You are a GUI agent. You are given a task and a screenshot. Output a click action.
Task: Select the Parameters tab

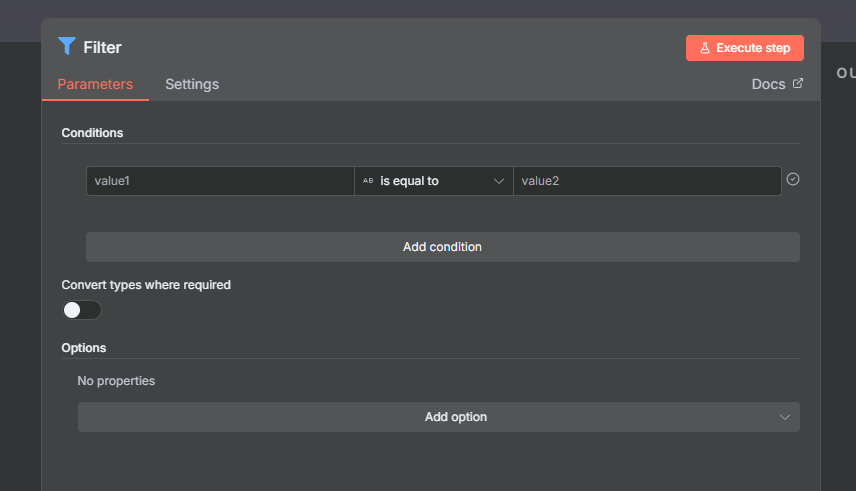tap(95, 84)
